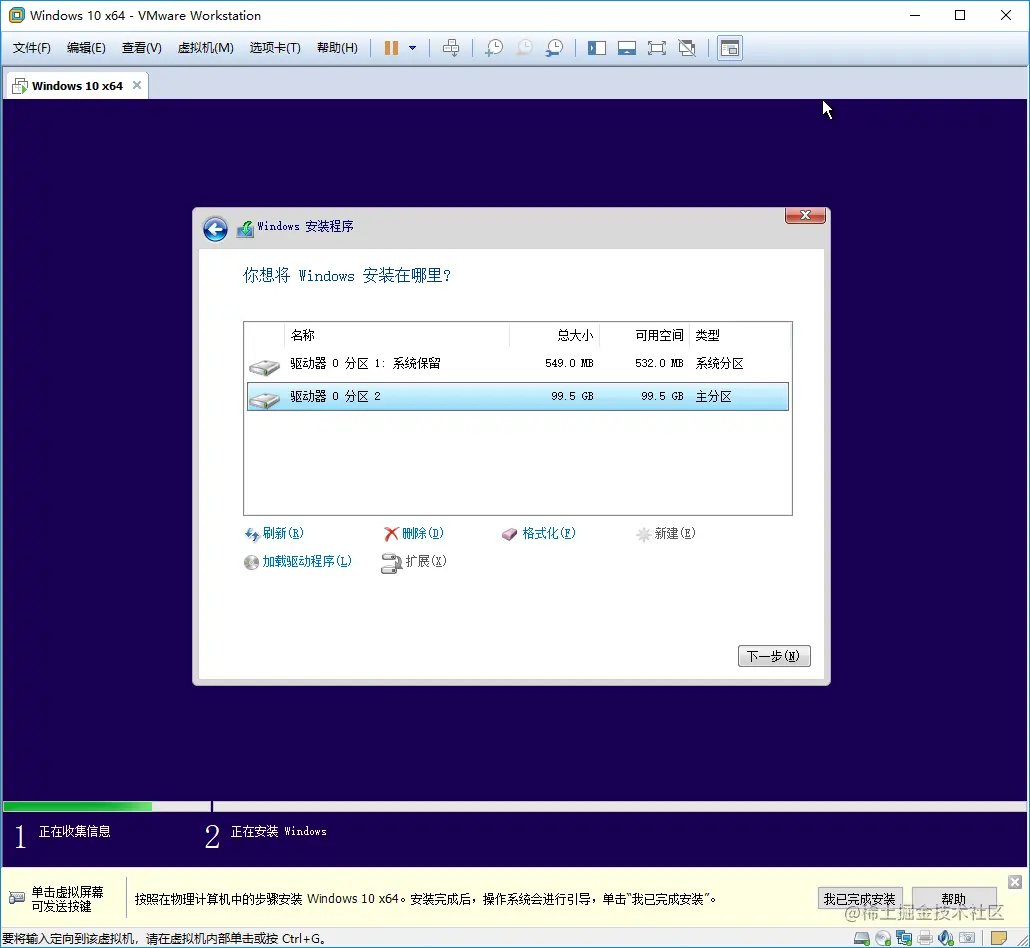
Task: Click the 刷新(R) link
Action: click(x=275, y=533)
